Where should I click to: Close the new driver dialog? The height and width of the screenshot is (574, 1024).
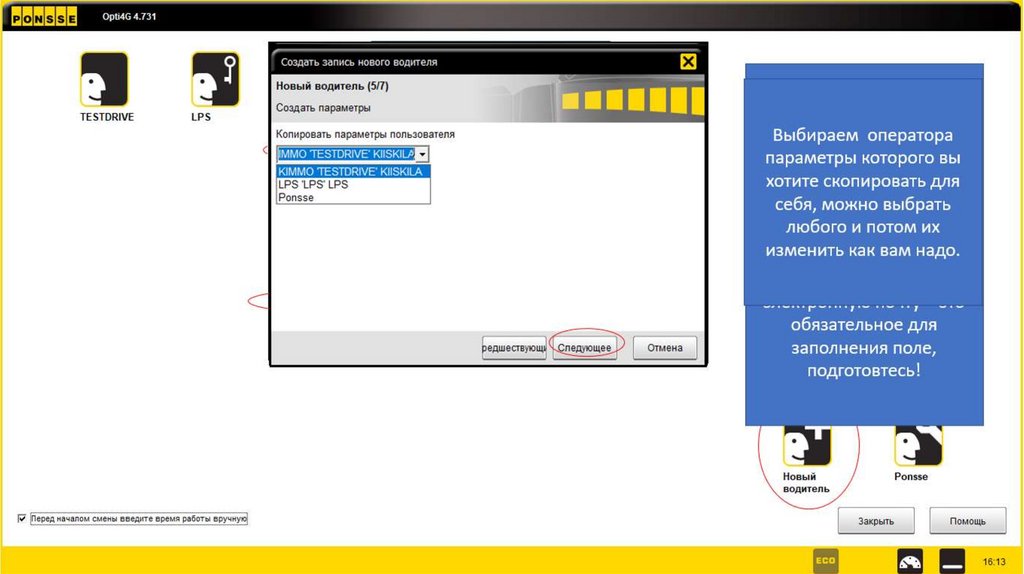pos(688,61)
